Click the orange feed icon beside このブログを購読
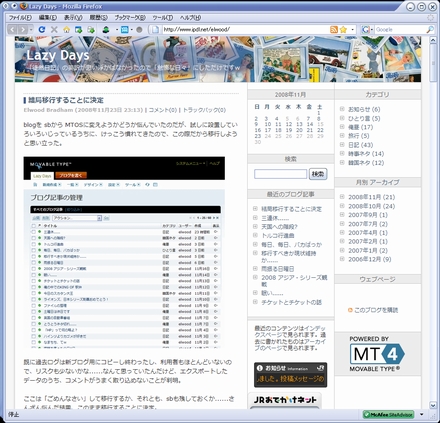Image resolution: width=440 pixels, height=423 pixels. tap(350, 310)
